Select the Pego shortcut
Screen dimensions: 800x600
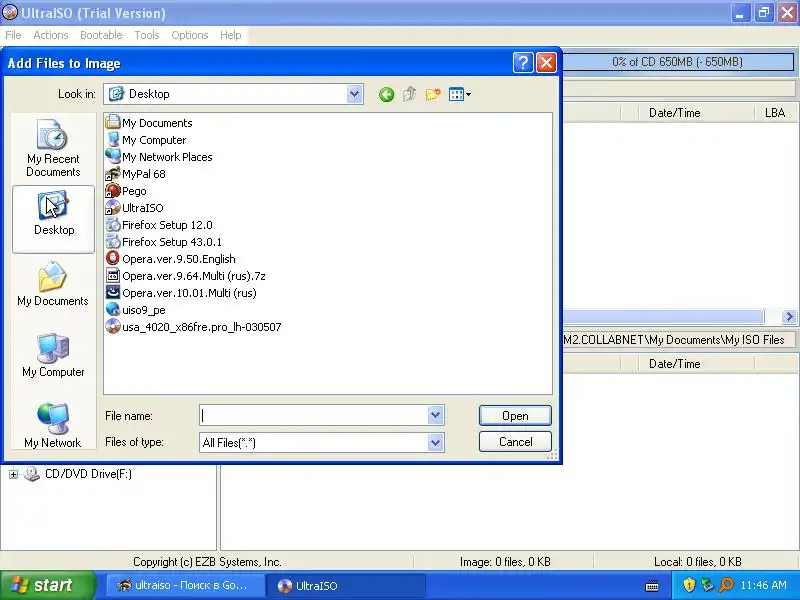tap(126, 191)
